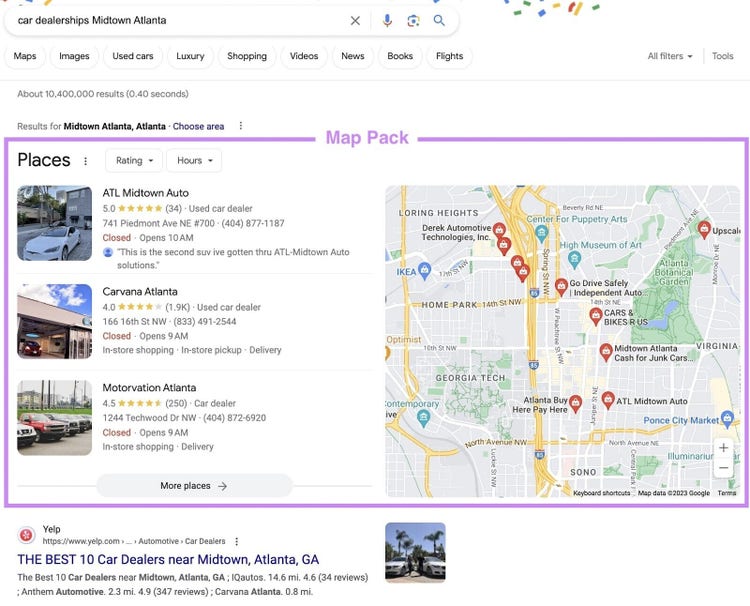Open the Yelp result image thumbnail
Viewport: 750px width, 606px height.
click(415, 552)
